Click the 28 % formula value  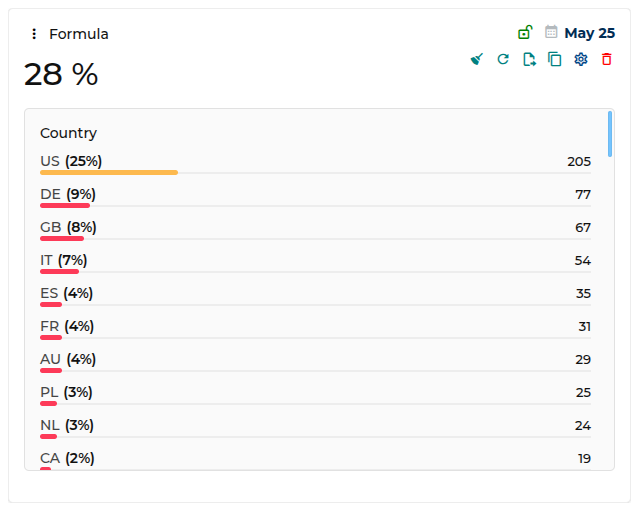[x=61, y=74]
